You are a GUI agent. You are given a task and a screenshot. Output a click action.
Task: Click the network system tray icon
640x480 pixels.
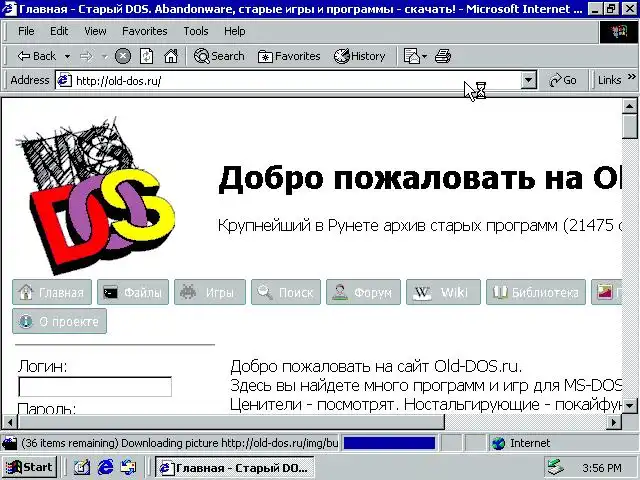(556, 468)
